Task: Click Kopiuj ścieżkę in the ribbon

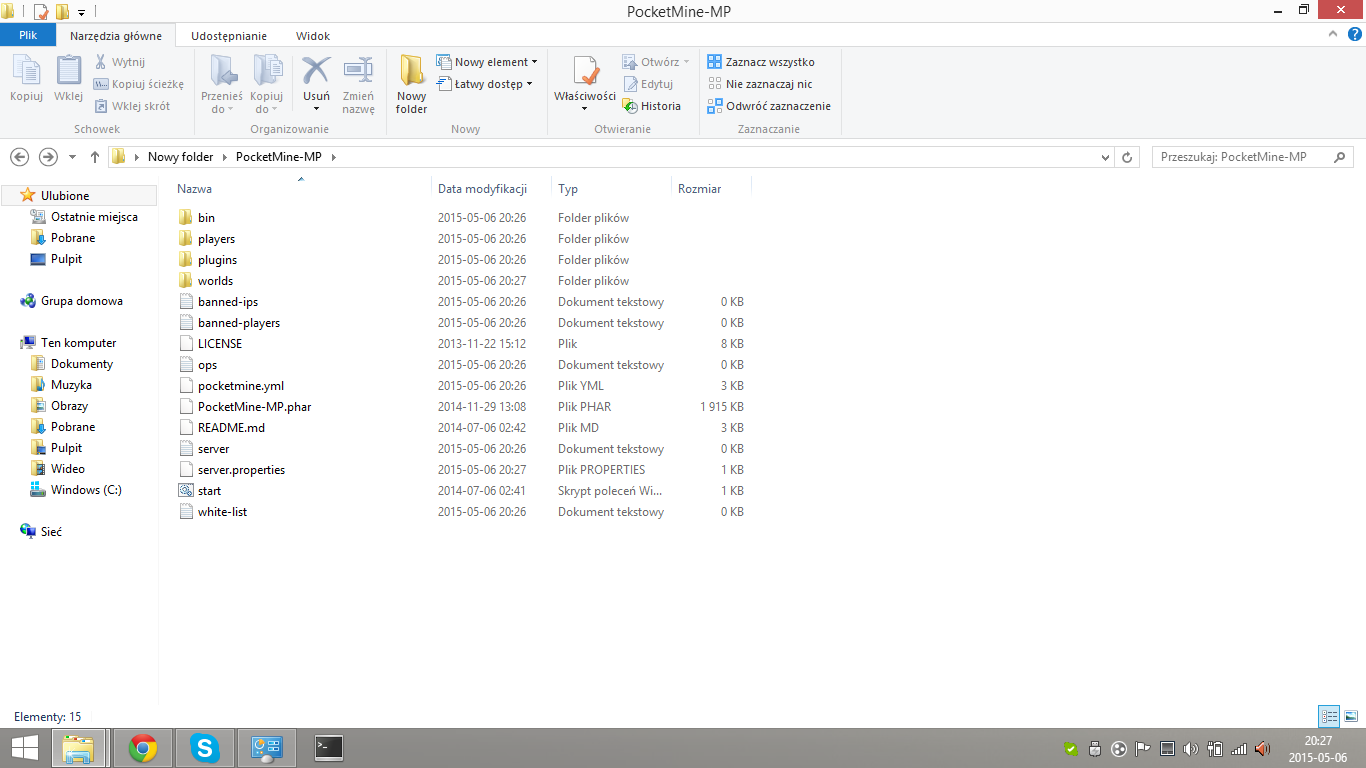Action: point(139,84)
